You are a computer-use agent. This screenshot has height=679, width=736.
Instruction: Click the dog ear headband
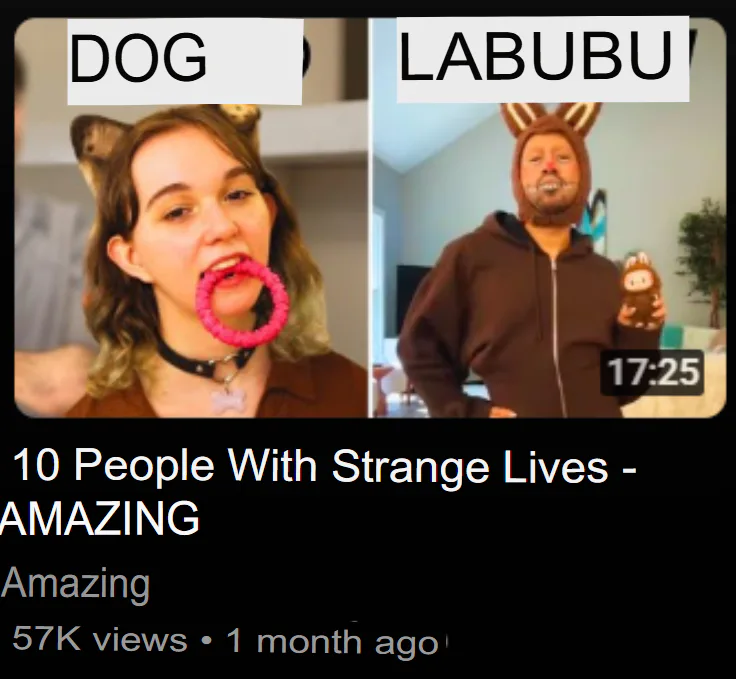[x=162, y=136]
